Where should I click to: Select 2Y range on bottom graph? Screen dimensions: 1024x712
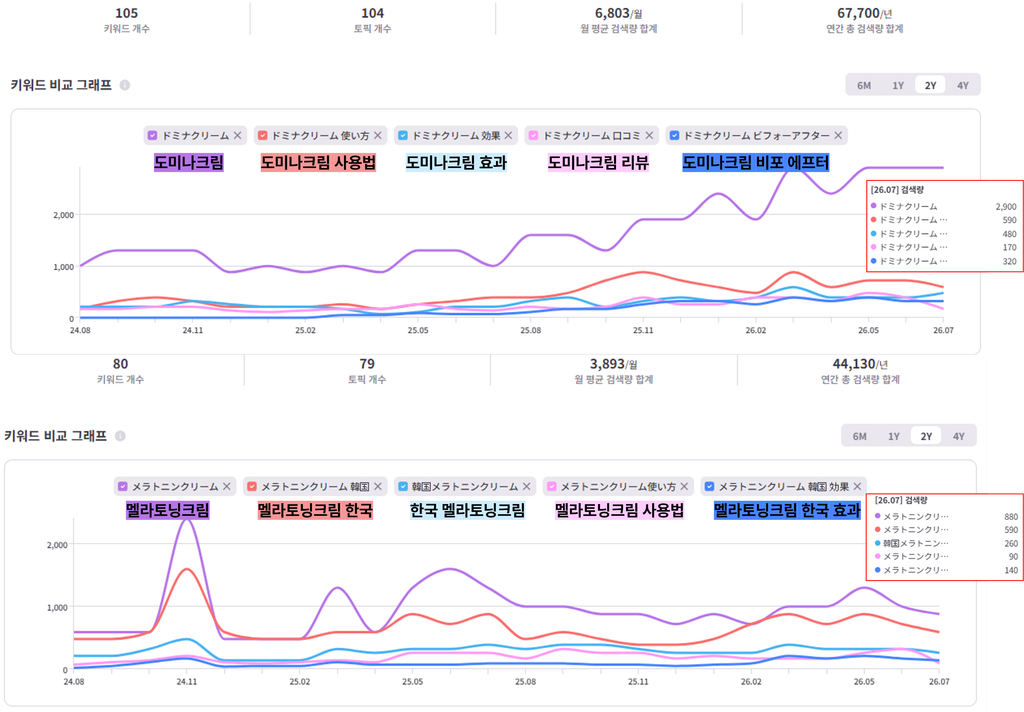pyautogui.click(x=926, y=436)
